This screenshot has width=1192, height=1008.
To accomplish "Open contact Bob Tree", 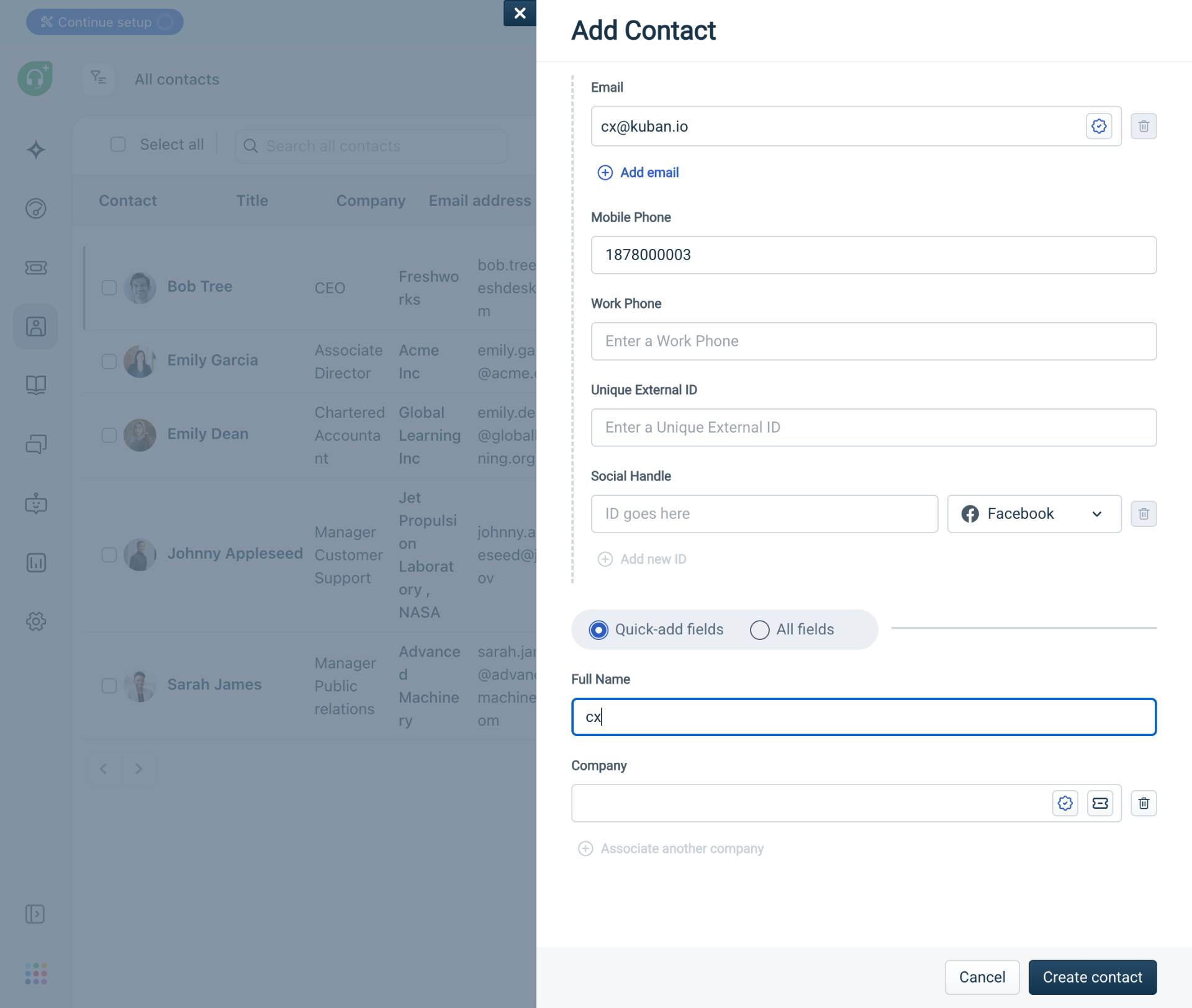I will (199, 286).
